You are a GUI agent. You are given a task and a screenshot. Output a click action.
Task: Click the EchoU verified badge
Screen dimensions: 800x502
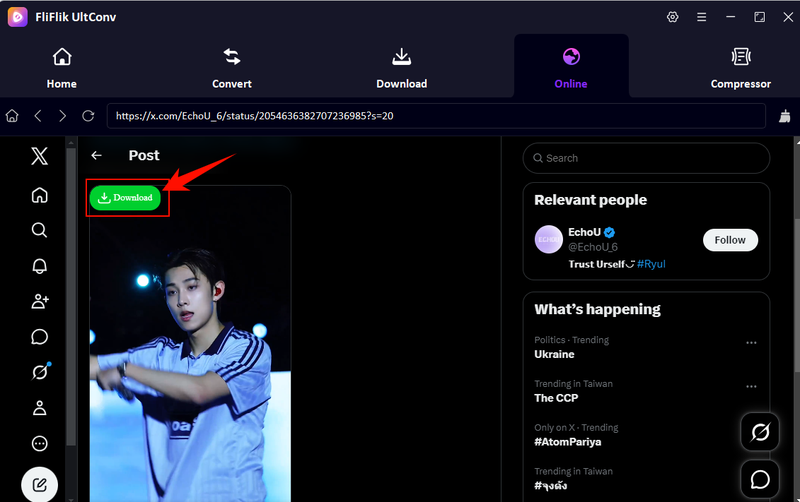point(610,233)
